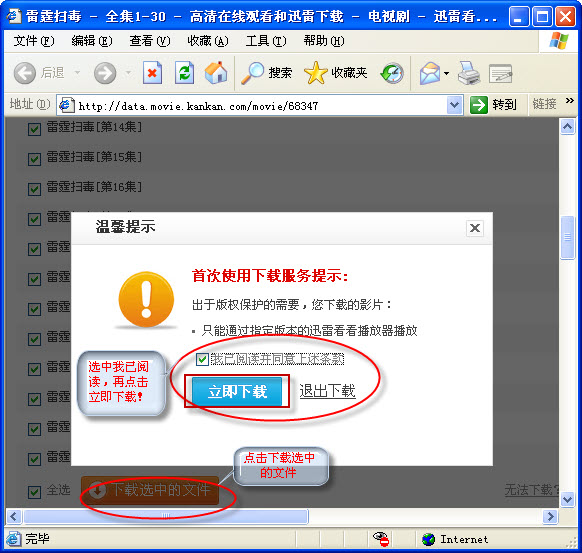Open the 查看(V) menu
582x553 pixels.
tap(150, 40)
